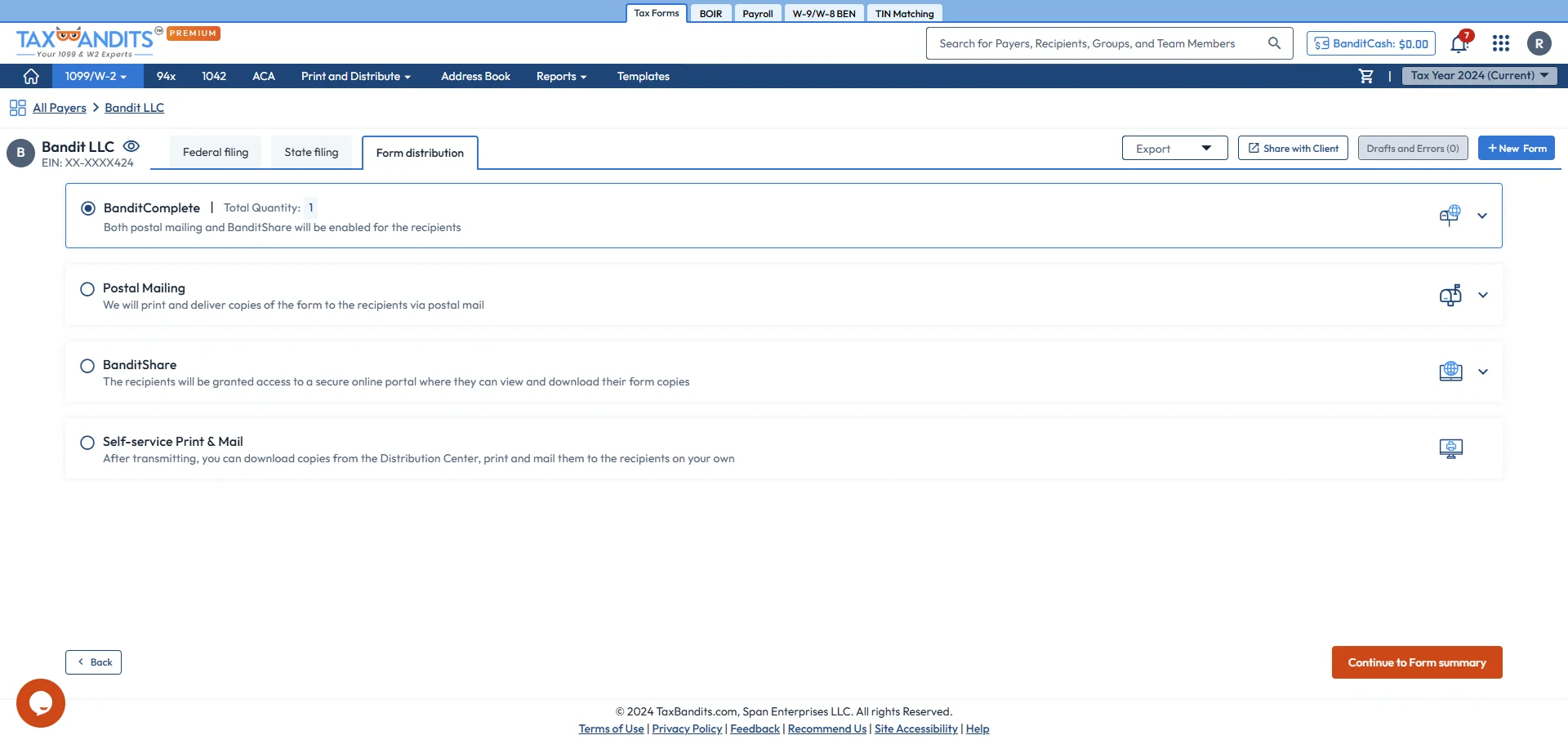This screenshot has width=1568, height=744.
Task: Open the Help footer link
Action: (978, 728)
